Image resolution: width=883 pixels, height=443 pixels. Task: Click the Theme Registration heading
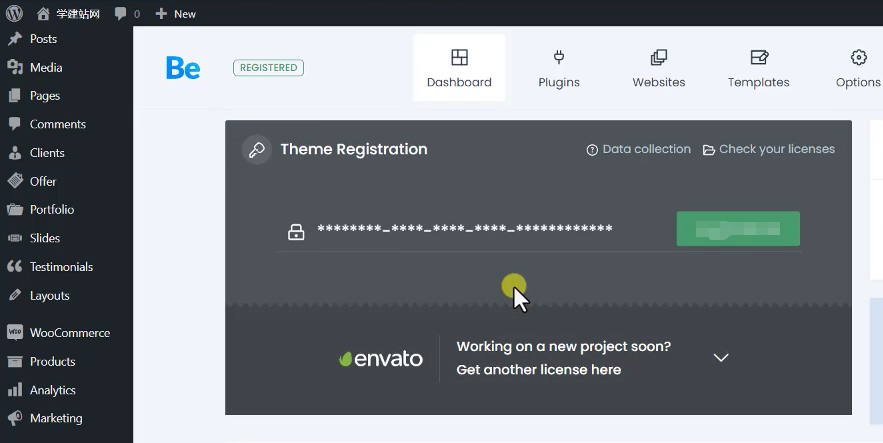(354, 149)
